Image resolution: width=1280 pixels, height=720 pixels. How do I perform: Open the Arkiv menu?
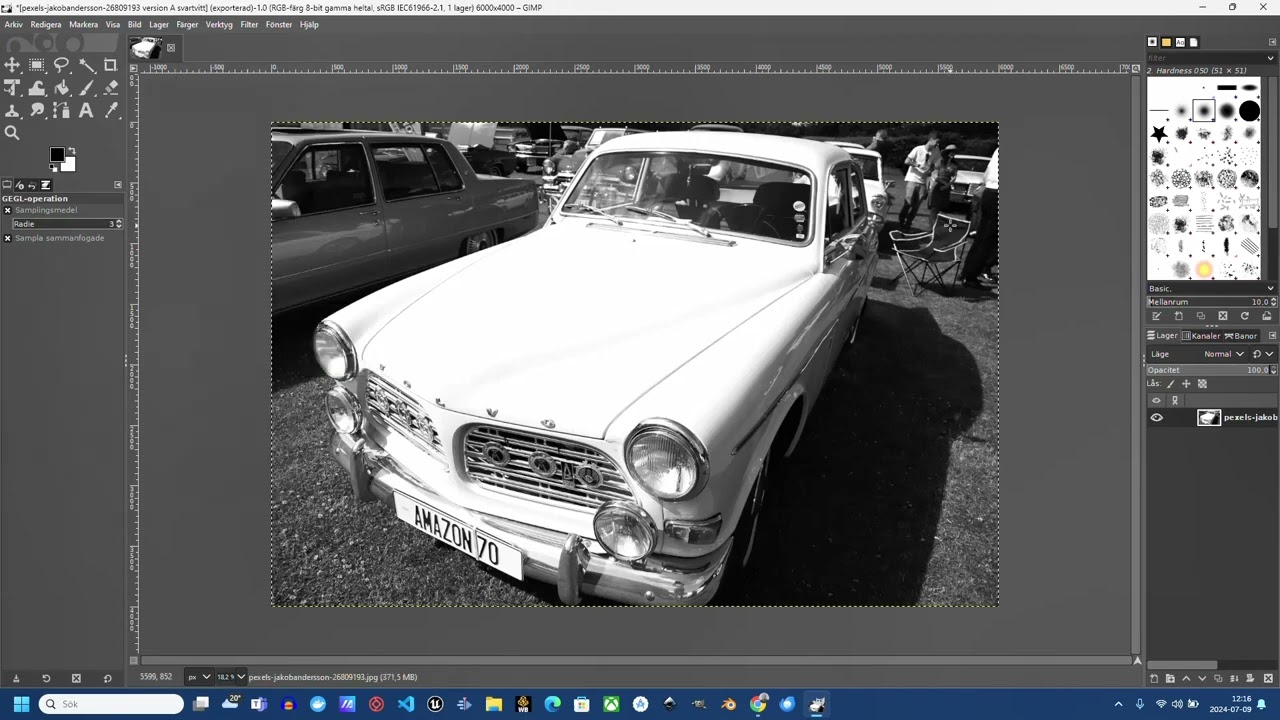click(13, 25)
